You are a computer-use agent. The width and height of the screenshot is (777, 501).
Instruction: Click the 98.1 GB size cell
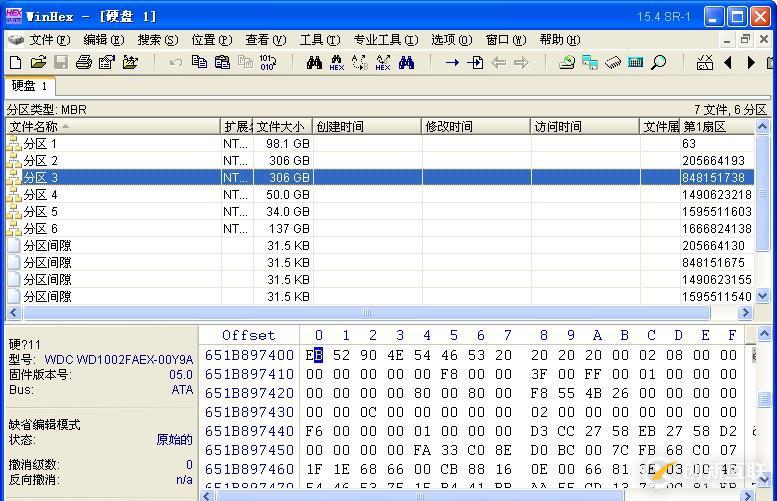pos(287,144)
